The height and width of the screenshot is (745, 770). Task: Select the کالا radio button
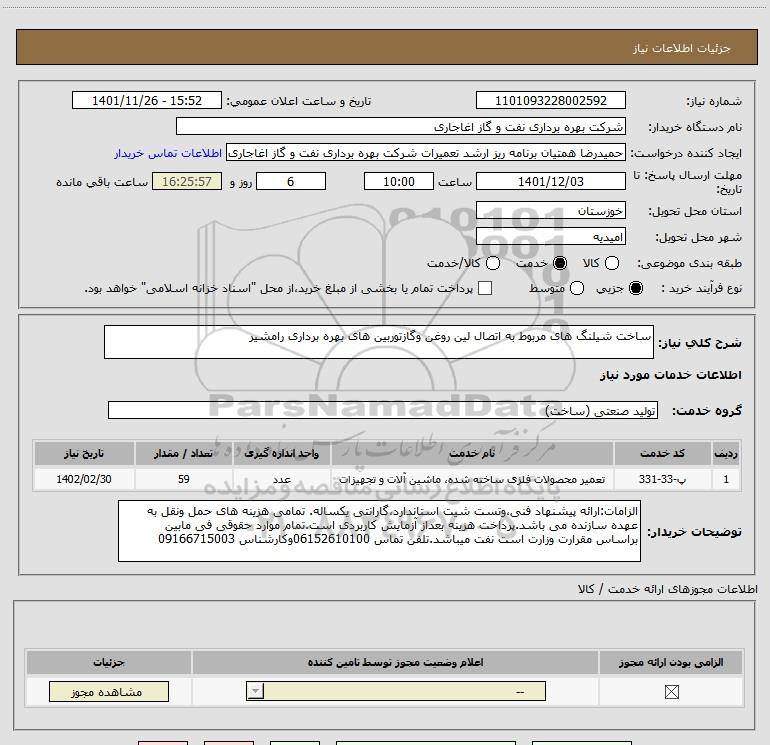coord(612,263)
